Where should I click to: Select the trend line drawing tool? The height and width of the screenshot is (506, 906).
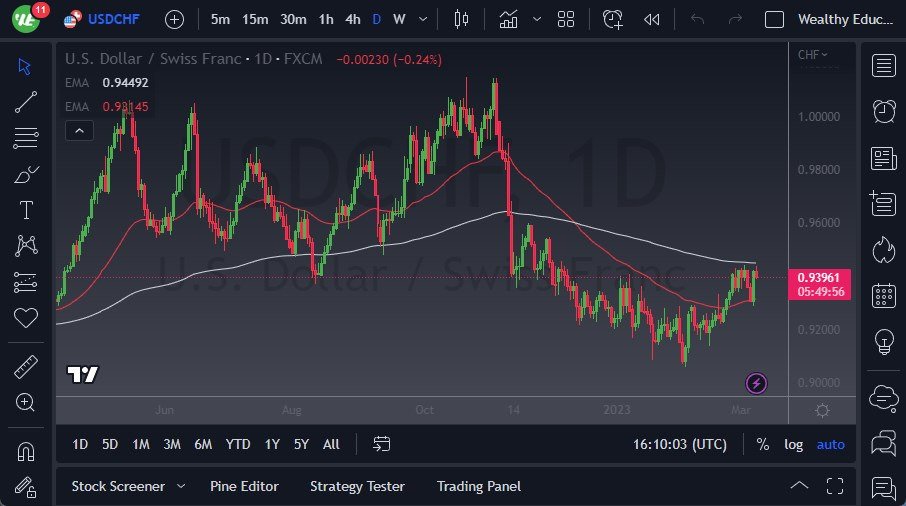point(26,101)
